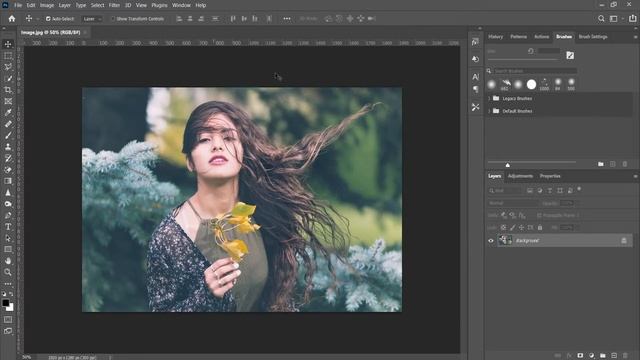Select the Eraser tool
The width and height of the screenshot is (640, 360).
[8, 170]
